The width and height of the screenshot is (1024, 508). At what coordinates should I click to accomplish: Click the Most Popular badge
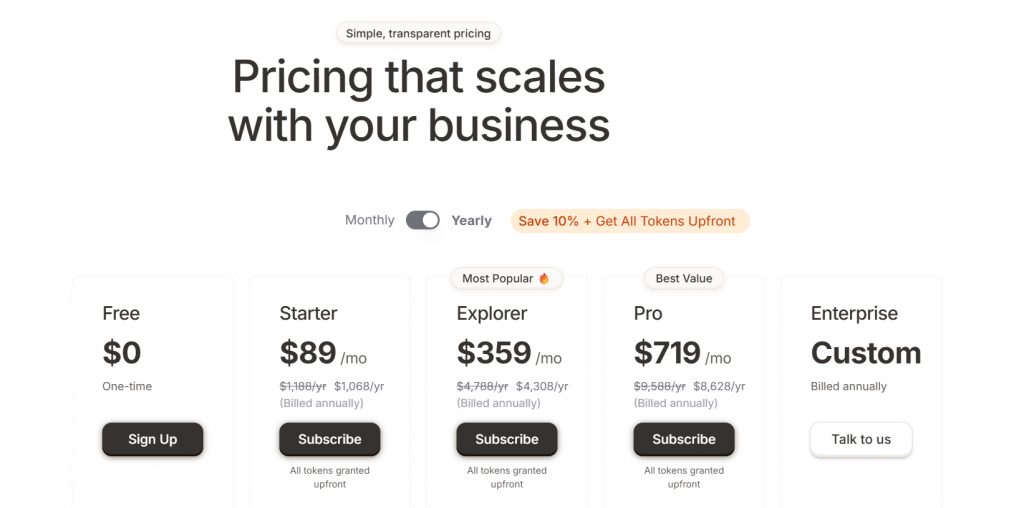500,278
